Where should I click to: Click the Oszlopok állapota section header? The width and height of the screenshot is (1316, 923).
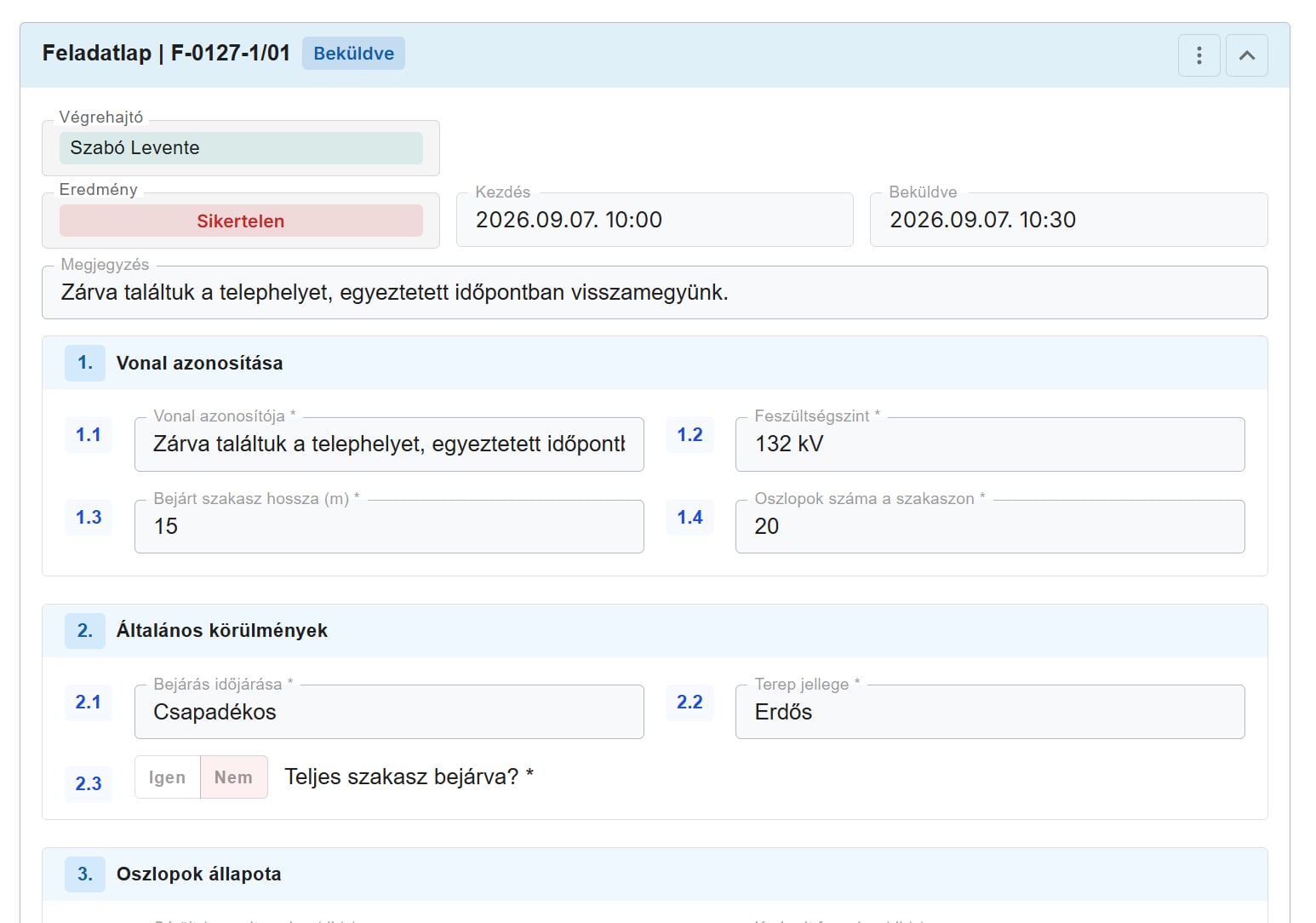[x=655, y=874]
